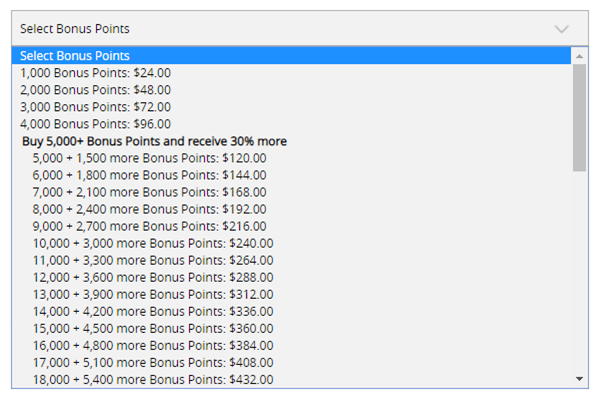Open the Select Bonus Points combo box
The height and width of the screenshot is (398, 598).
[x=300, y=29]
